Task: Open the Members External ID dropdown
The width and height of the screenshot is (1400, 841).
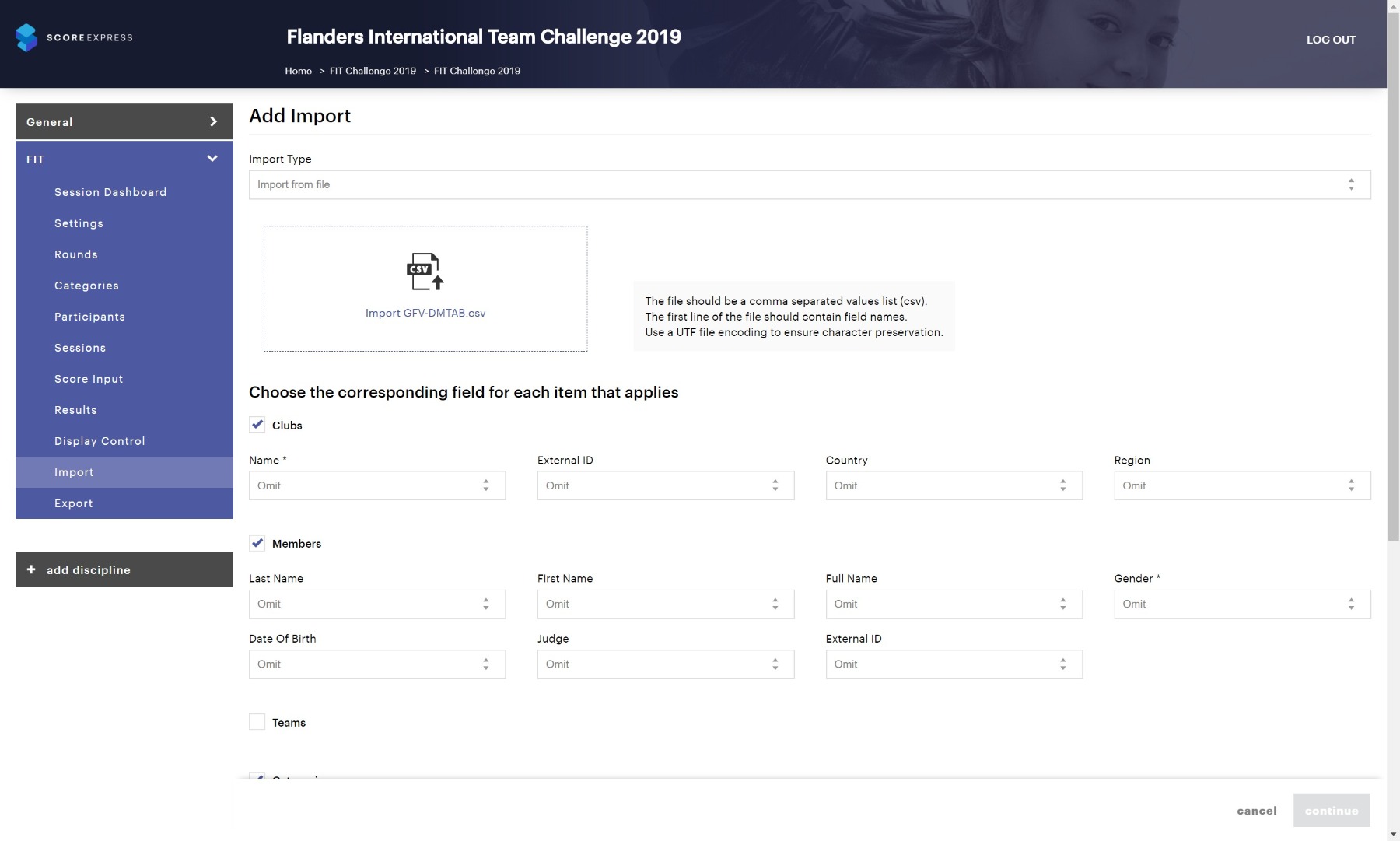Action: (954, 664)
